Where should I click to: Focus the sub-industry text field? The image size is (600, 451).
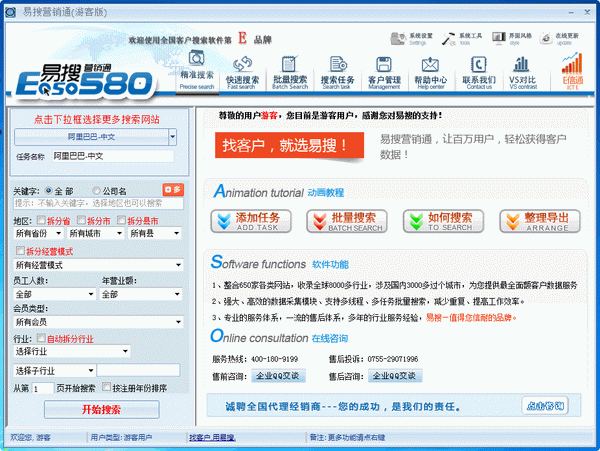(138, 370)
